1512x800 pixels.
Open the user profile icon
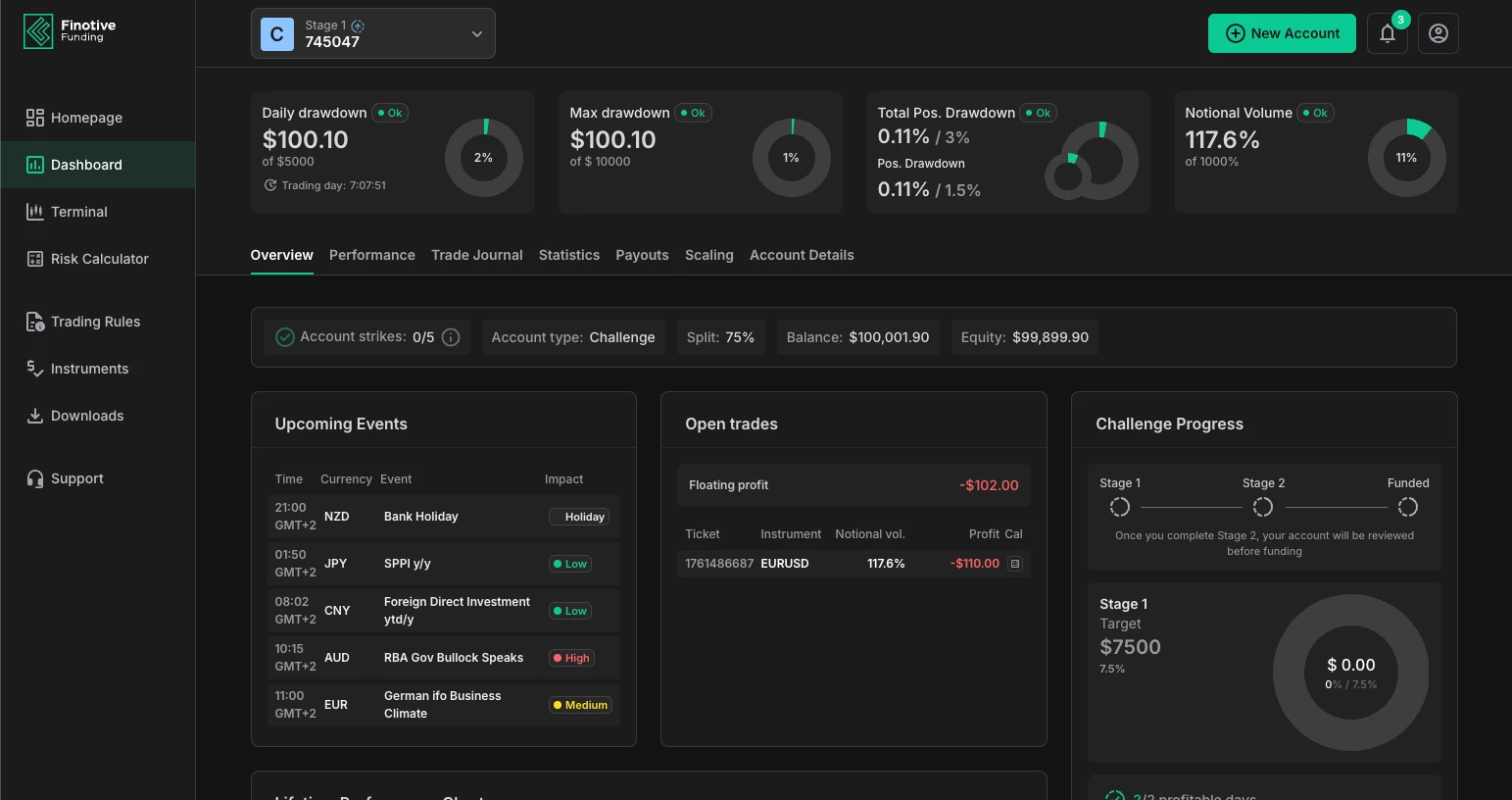tap(1438, 33)
